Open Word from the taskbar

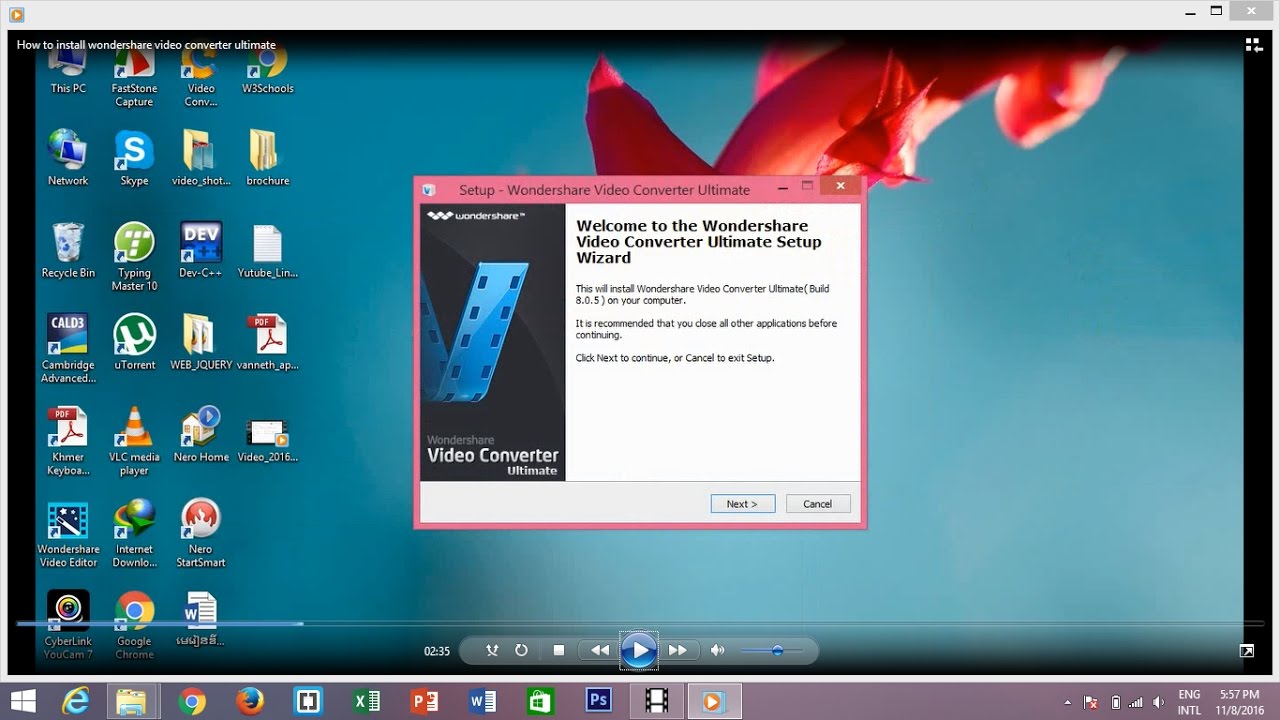point(482,701)
